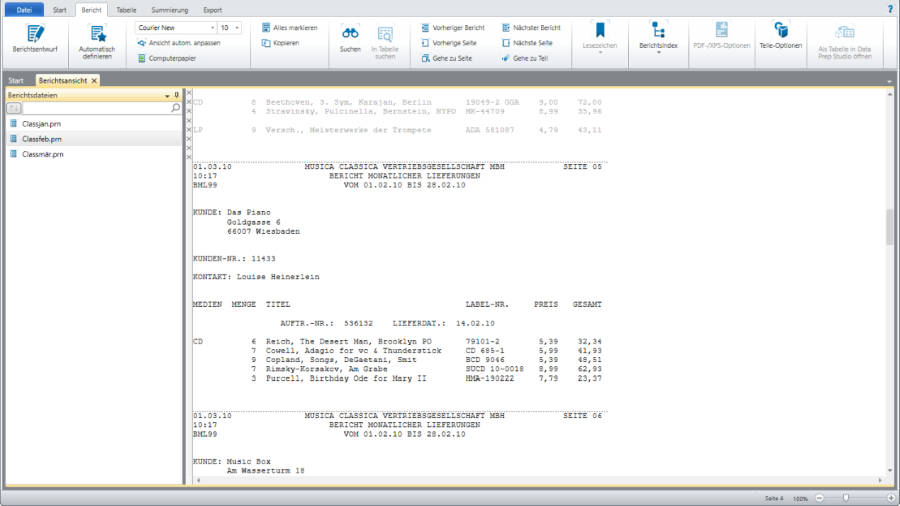Go to Nächste Seite
This screenshot has height=506, width=900.
(x=527, y=43)
